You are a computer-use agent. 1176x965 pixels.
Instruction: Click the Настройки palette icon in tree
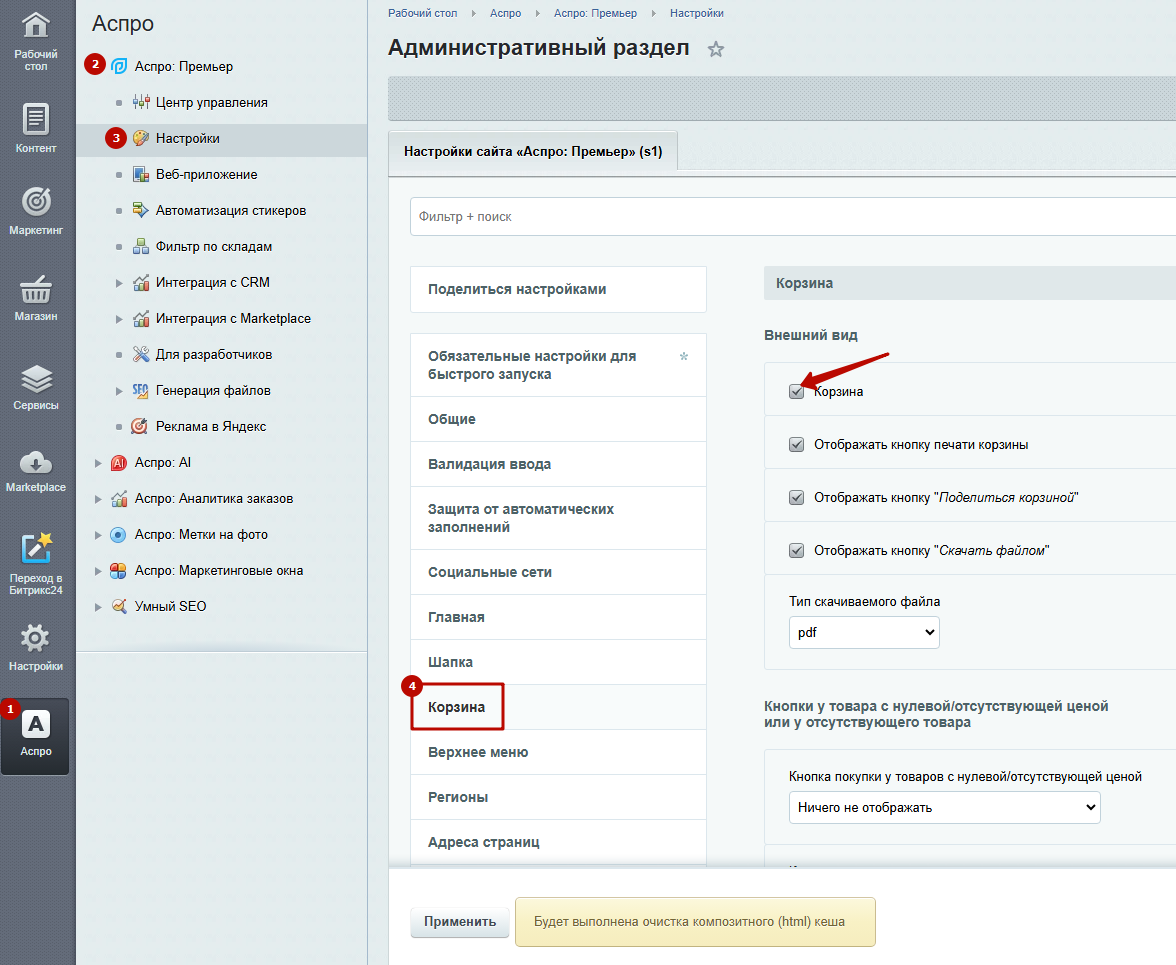[x=141, y=138]
